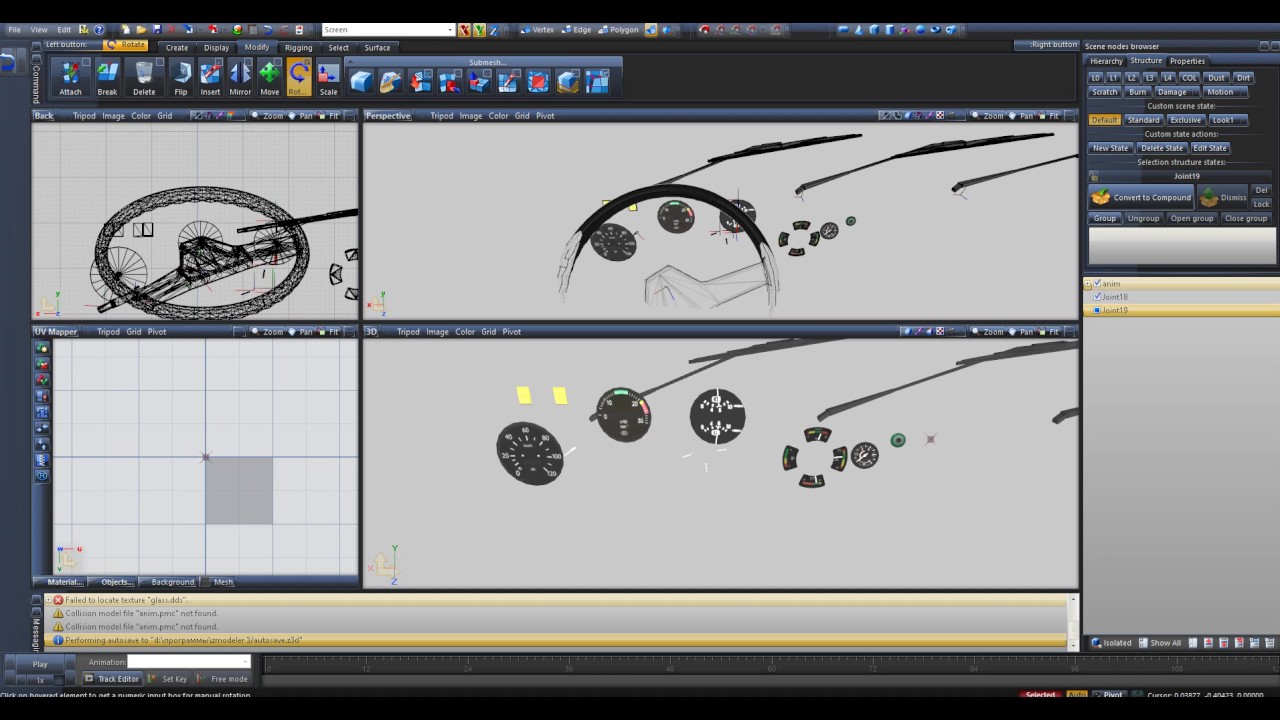The width and height of the screenshot is (1280, 720).
Task: Choose the Delete tool with trash bin
Action: [144, 78]
